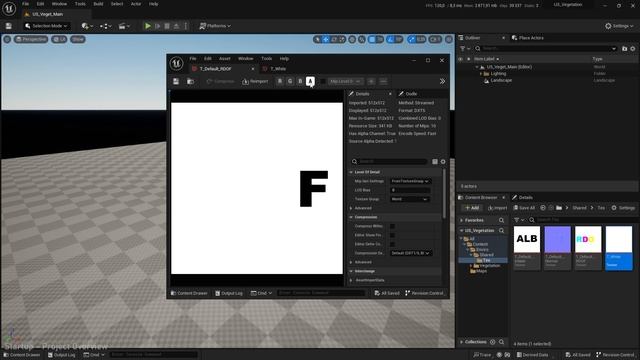The image size is (640, 360).
Task: Open the add content quick menu
Action: 87,26
